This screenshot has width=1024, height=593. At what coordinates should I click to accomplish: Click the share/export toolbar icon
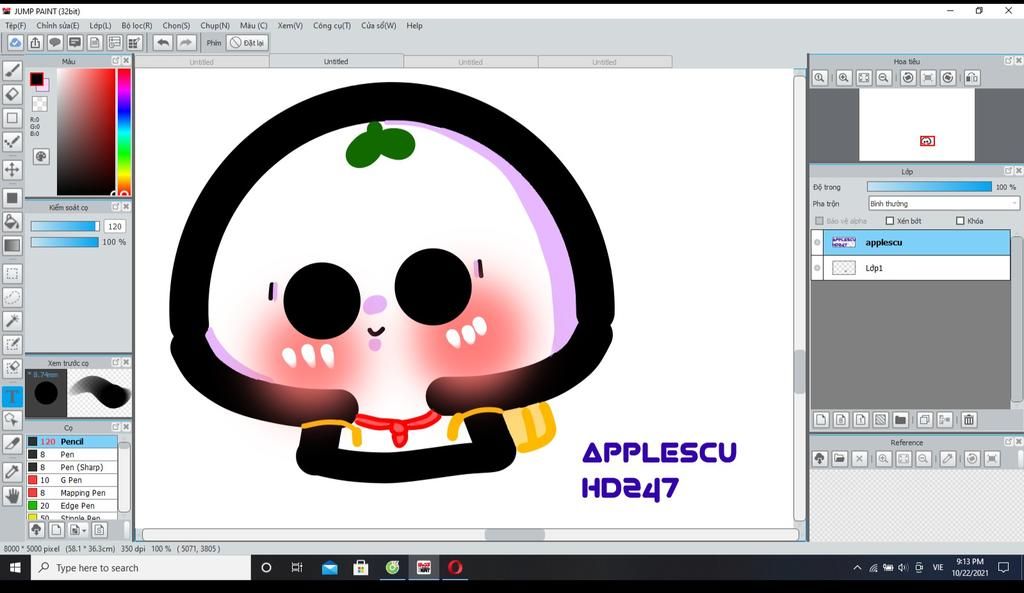point(35,43)
